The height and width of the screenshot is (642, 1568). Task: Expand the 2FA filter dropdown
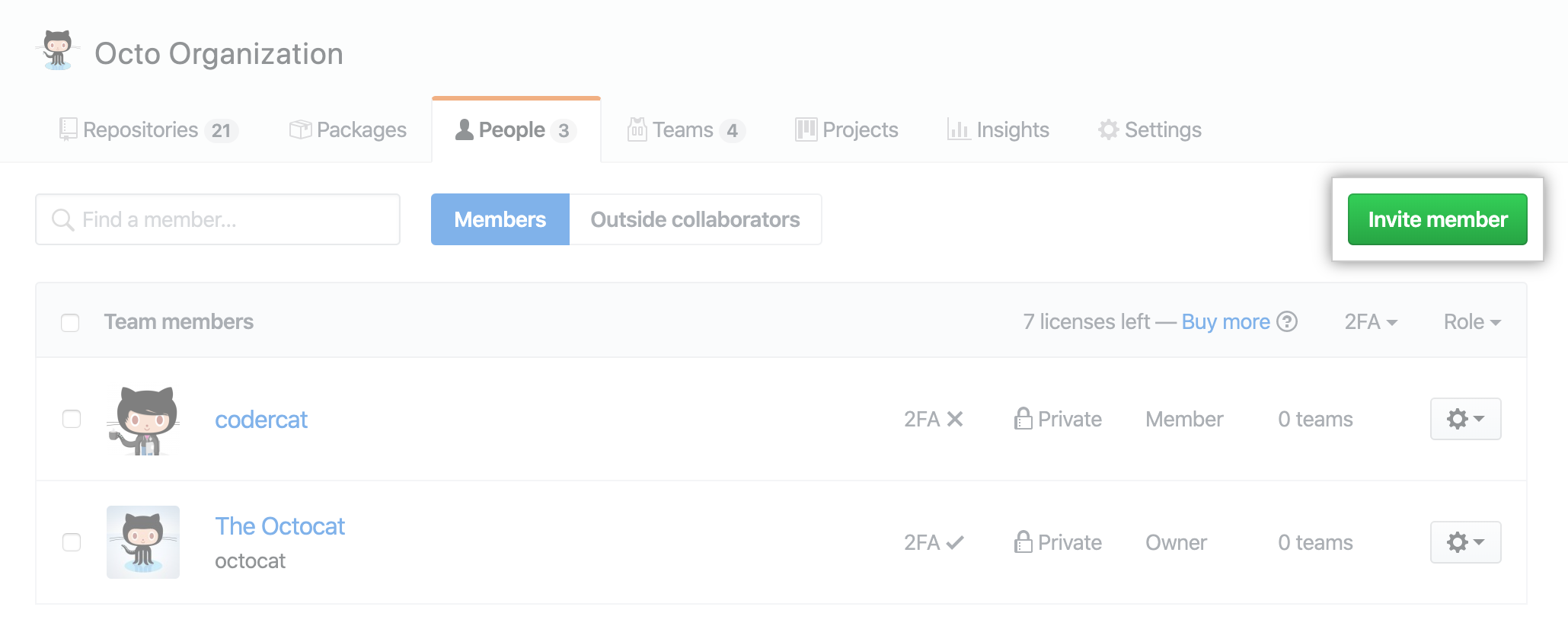pos(1370,322)
